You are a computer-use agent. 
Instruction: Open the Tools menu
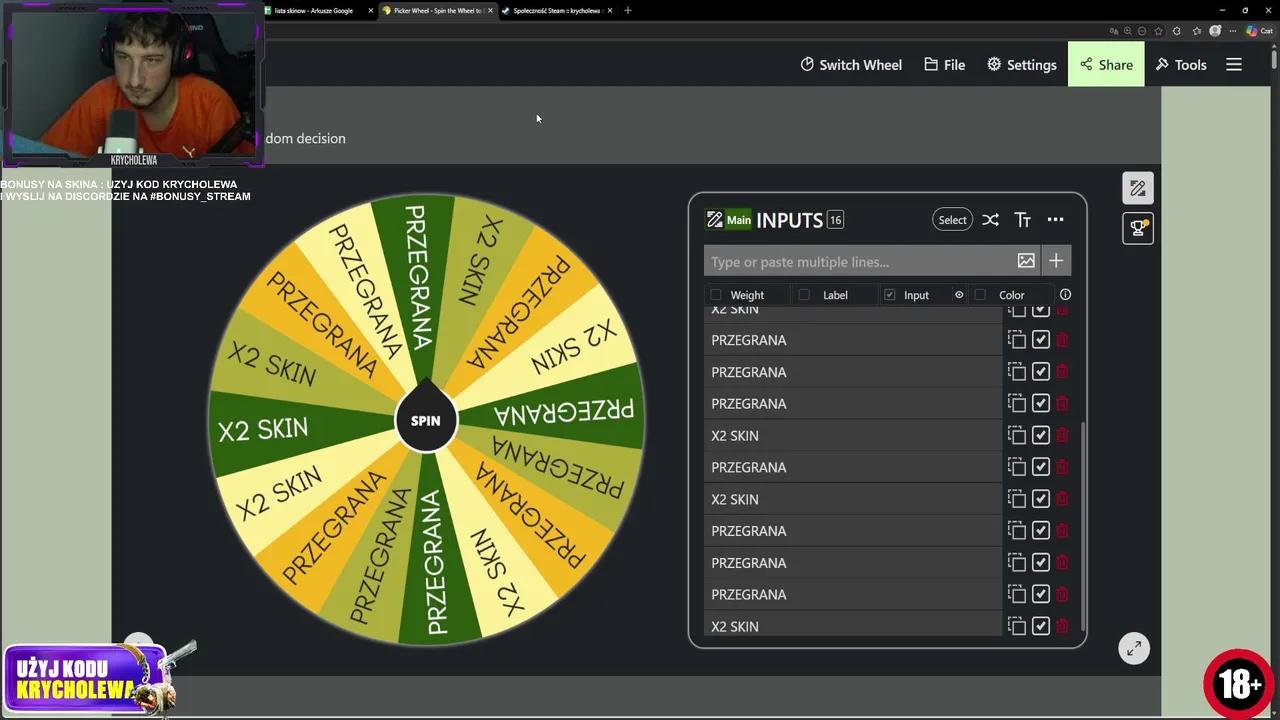(x=1181, y=64)
